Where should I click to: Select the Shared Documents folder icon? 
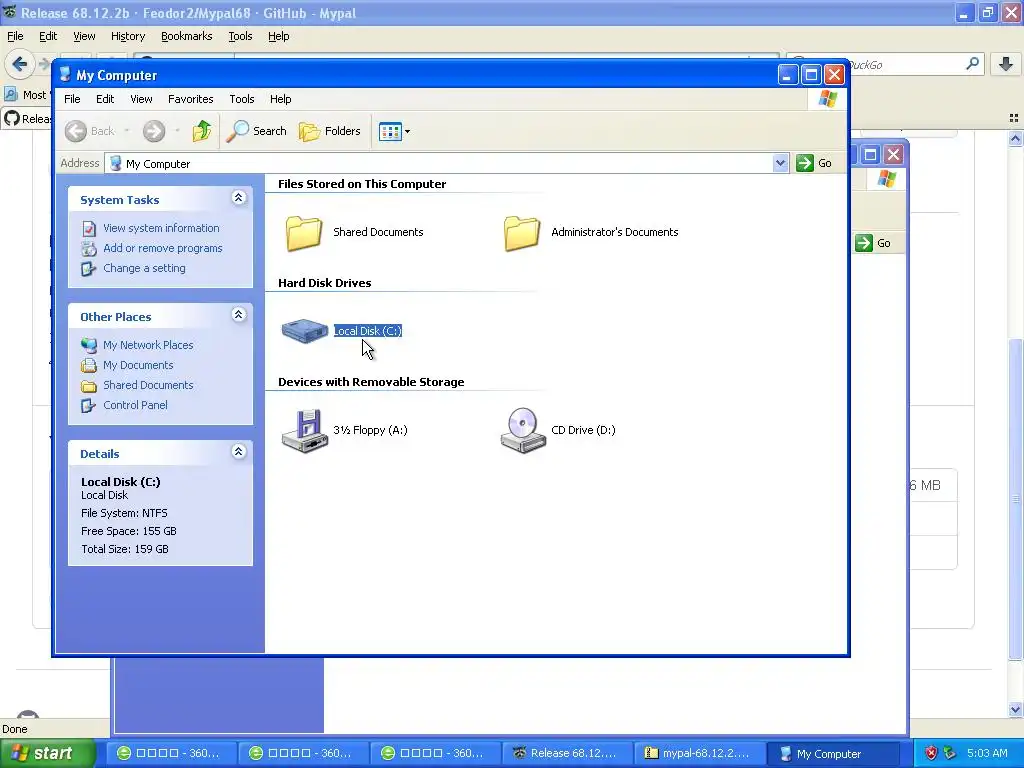[x=304, y=232]
